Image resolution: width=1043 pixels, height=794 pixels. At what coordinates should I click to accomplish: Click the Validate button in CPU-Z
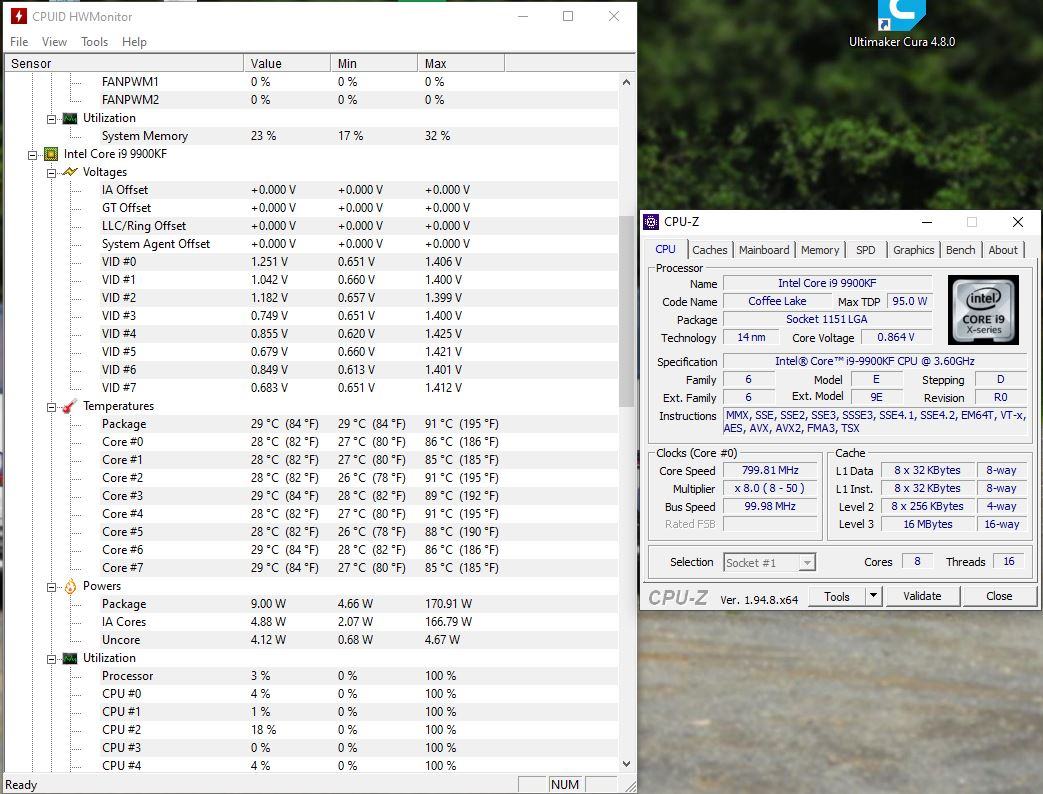point(922,596)
